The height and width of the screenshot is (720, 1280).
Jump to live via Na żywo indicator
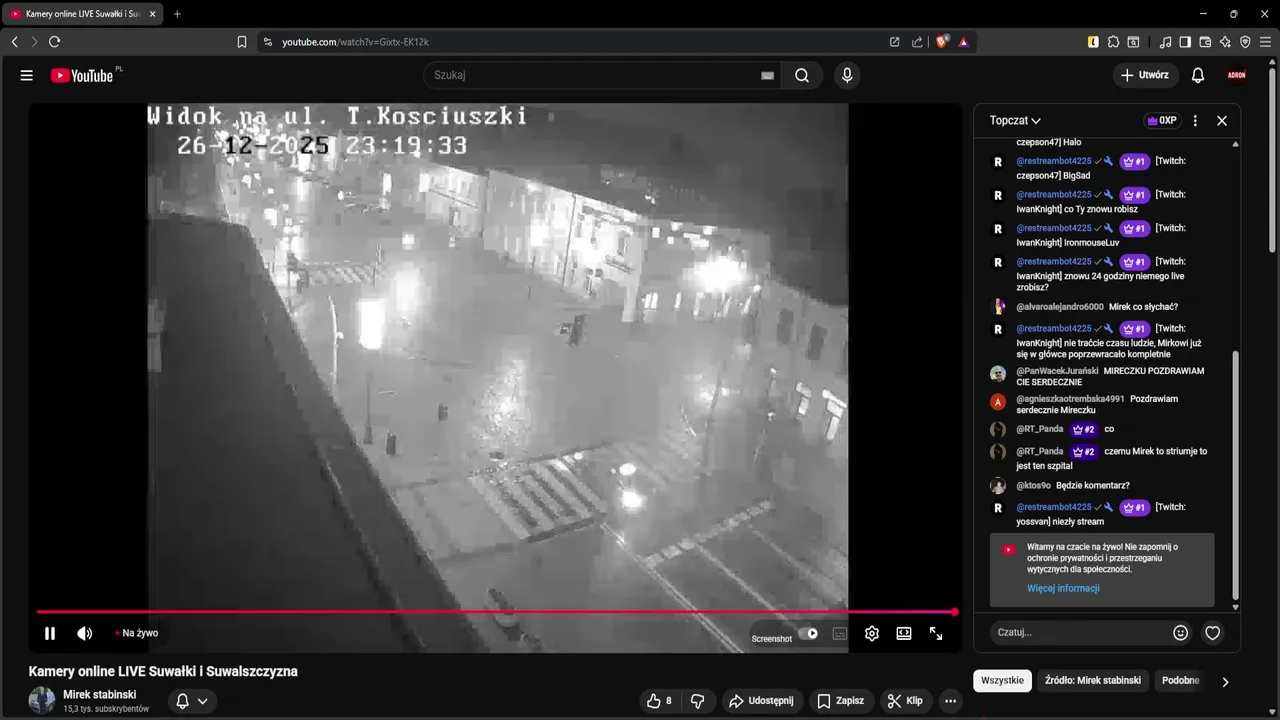(x=136, y=633)
